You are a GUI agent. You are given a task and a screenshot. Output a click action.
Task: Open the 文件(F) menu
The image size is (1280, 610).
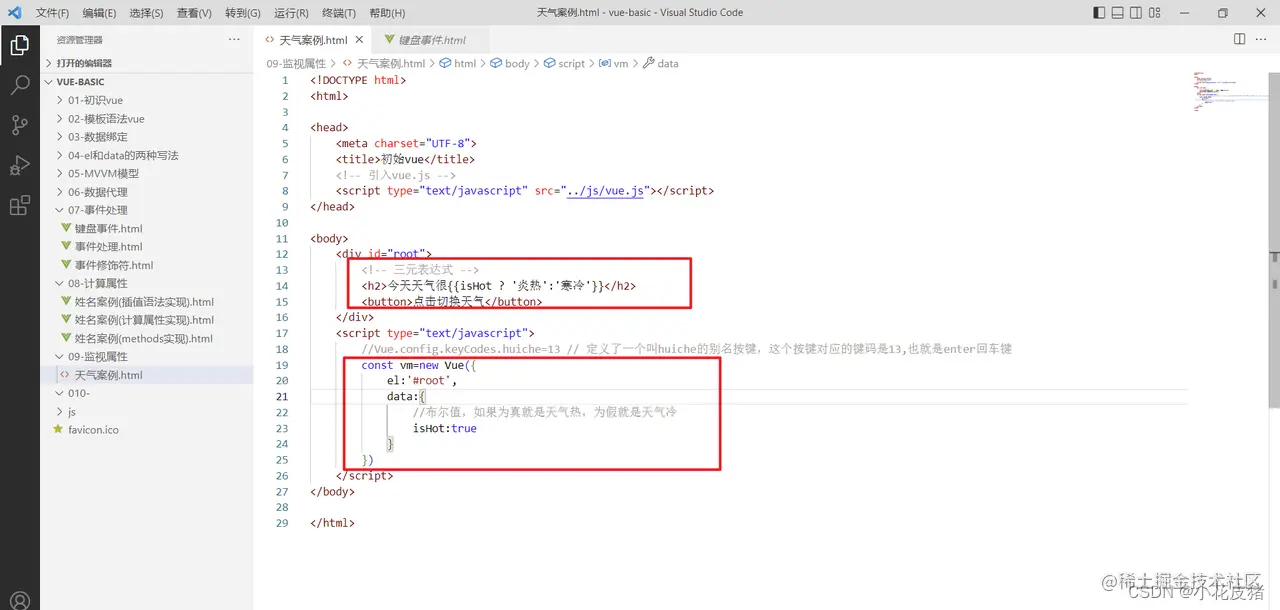click(53, 13)
